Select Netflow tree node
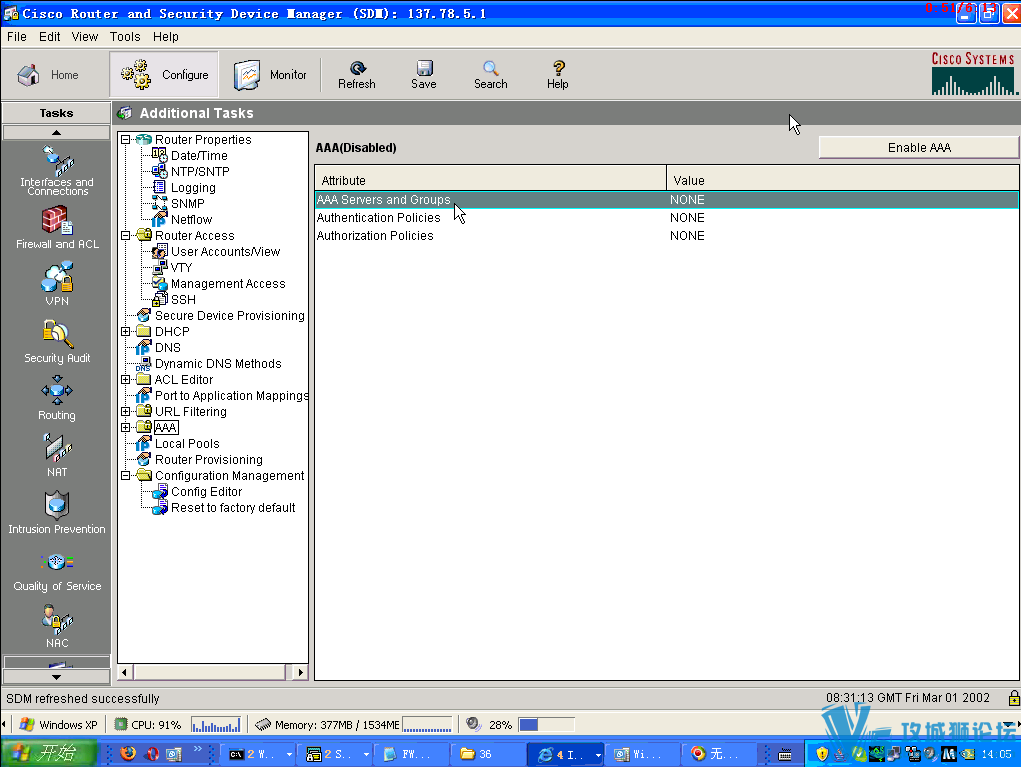This screenshot has width=1021, height=767. pos(191,219)
